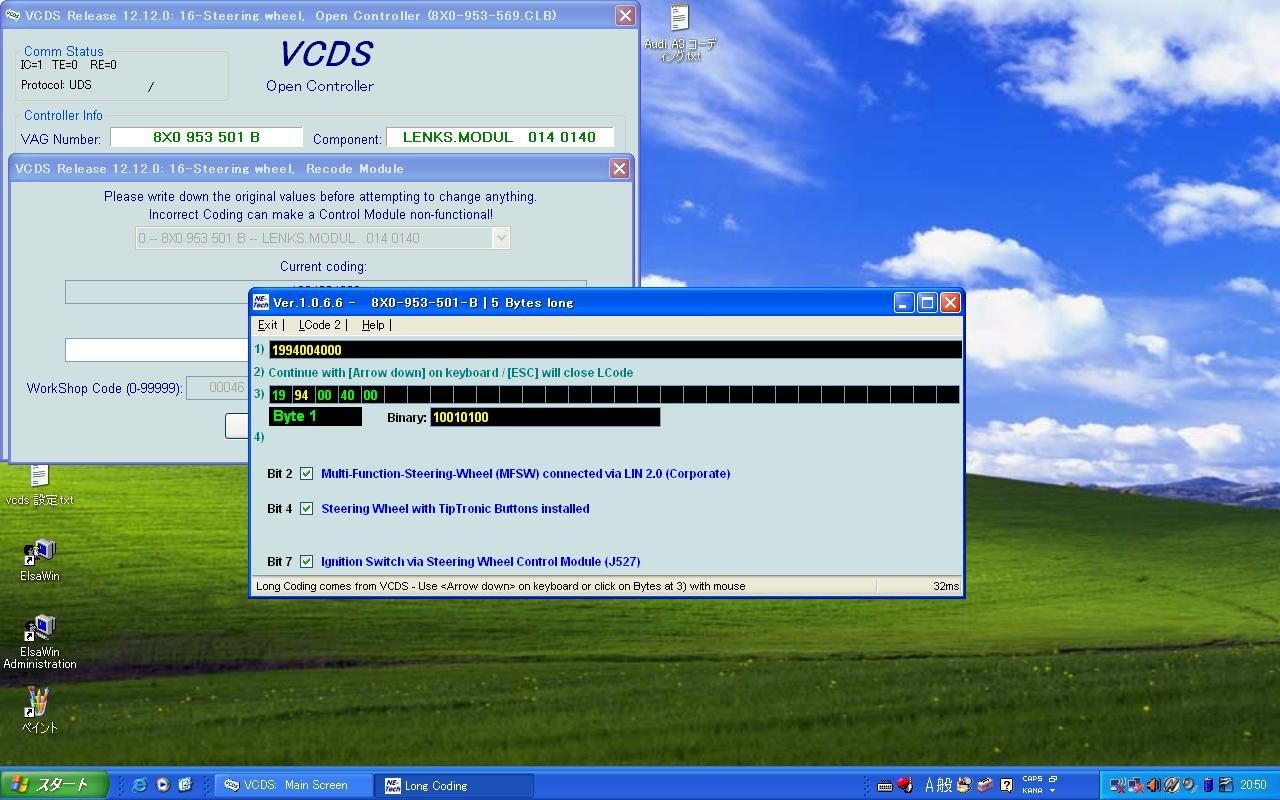Viewport: 1280px width, 800px height.
Task: Open the language bar options arrow
Action: (x=1052, y=791)
